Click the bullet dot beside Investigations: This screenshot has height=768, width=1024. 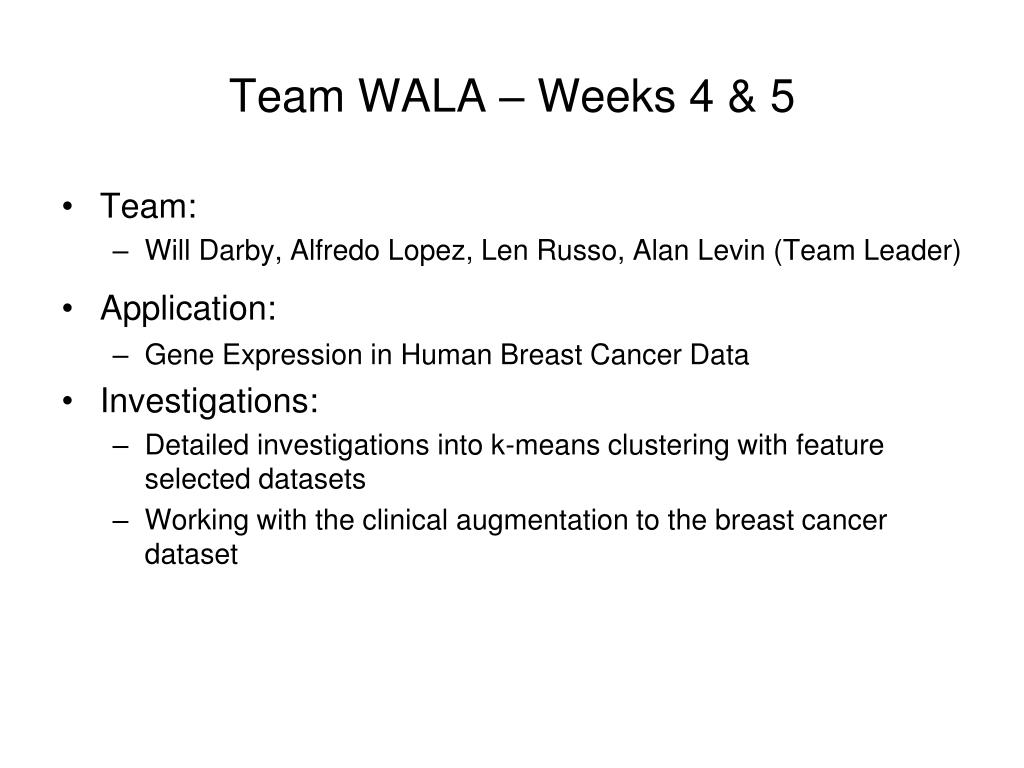click(x=67, y=401)
